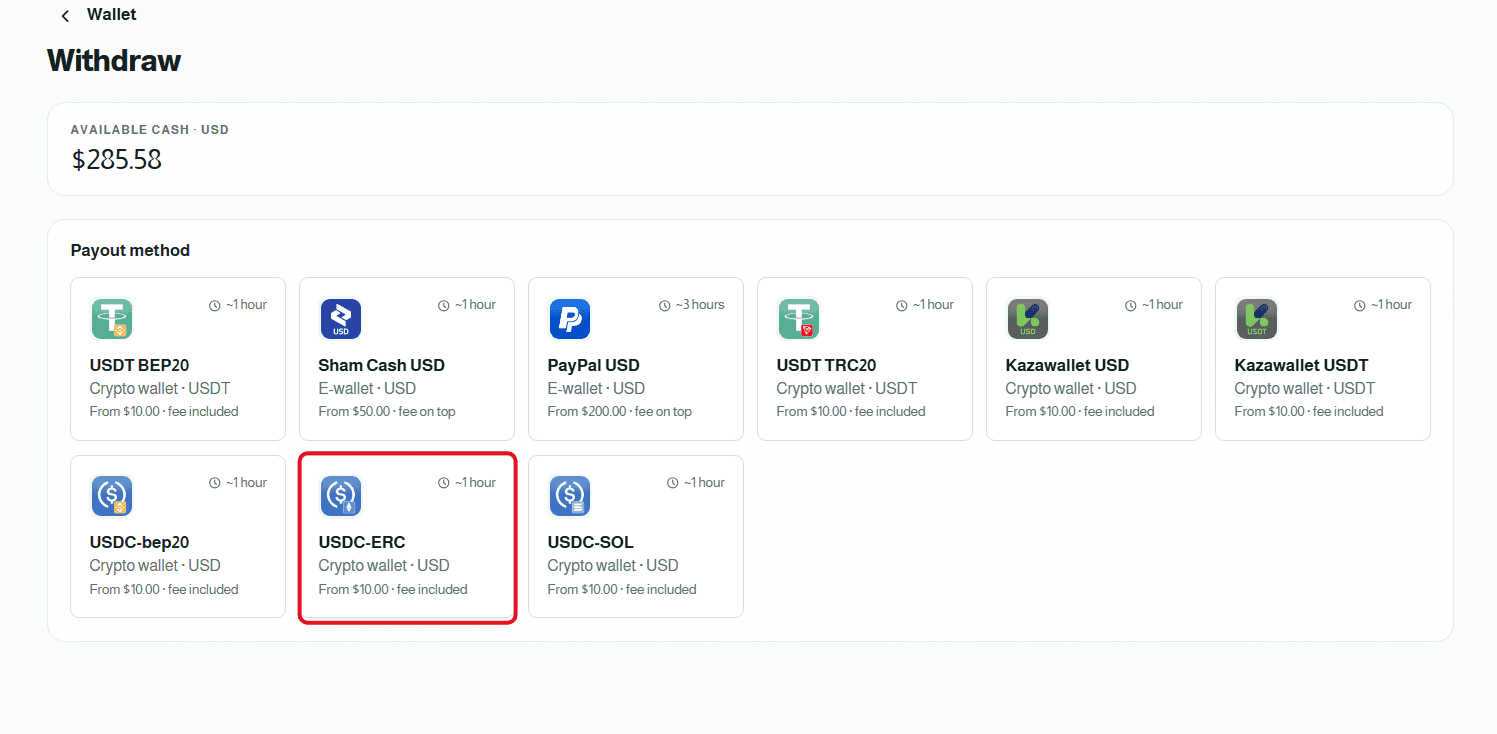
Task: Click the USDC-SOL coin icon
Action: point(569,496)
